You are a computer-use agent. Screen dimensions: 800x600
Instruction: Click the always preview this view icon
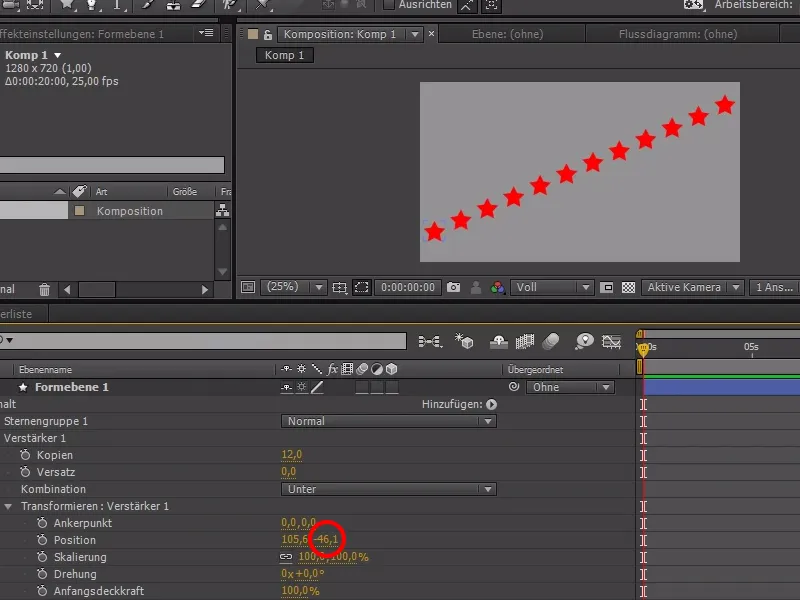point(248,287)
